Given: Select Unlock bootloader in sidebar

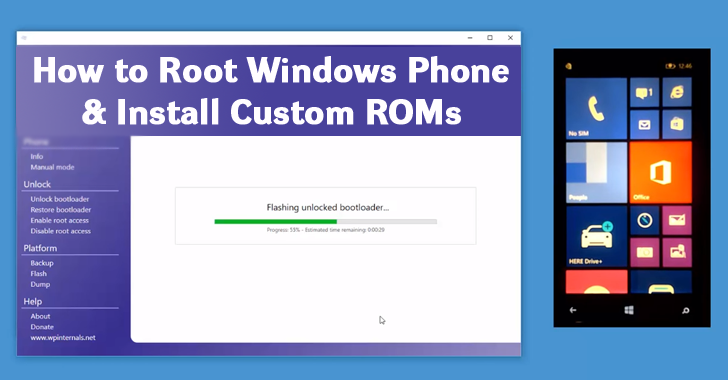Looking at the screenshot, I should click(60, 199).
